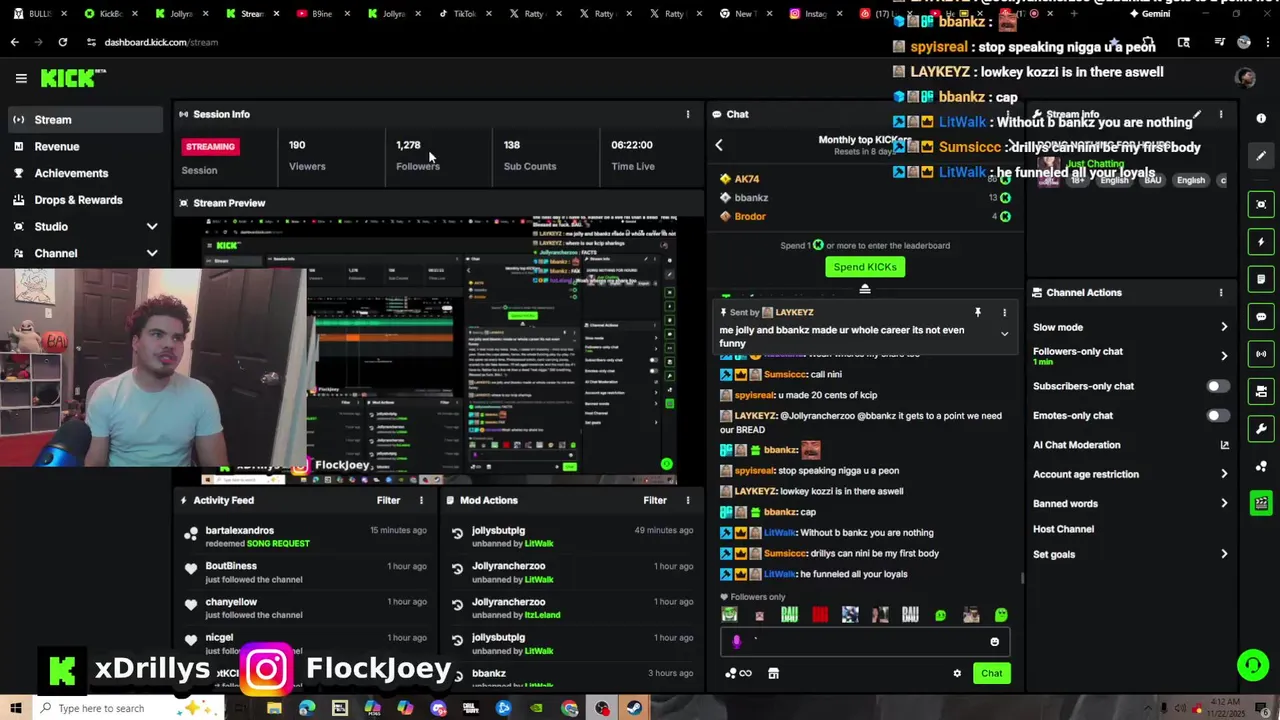Click the lightning bolt icon in right sidebar
Viewport: 1280px width, 720px height.
(1261, 242)
